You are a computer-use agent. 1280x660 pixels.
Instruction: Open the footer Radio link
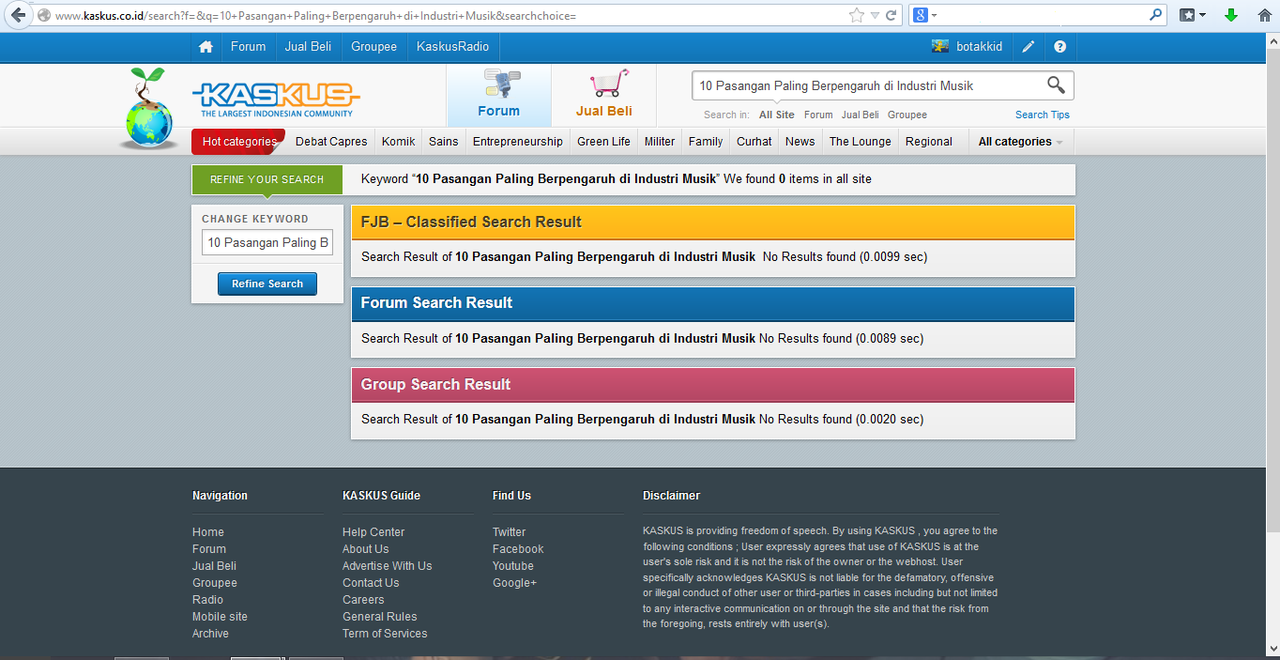tap(208, 600)
